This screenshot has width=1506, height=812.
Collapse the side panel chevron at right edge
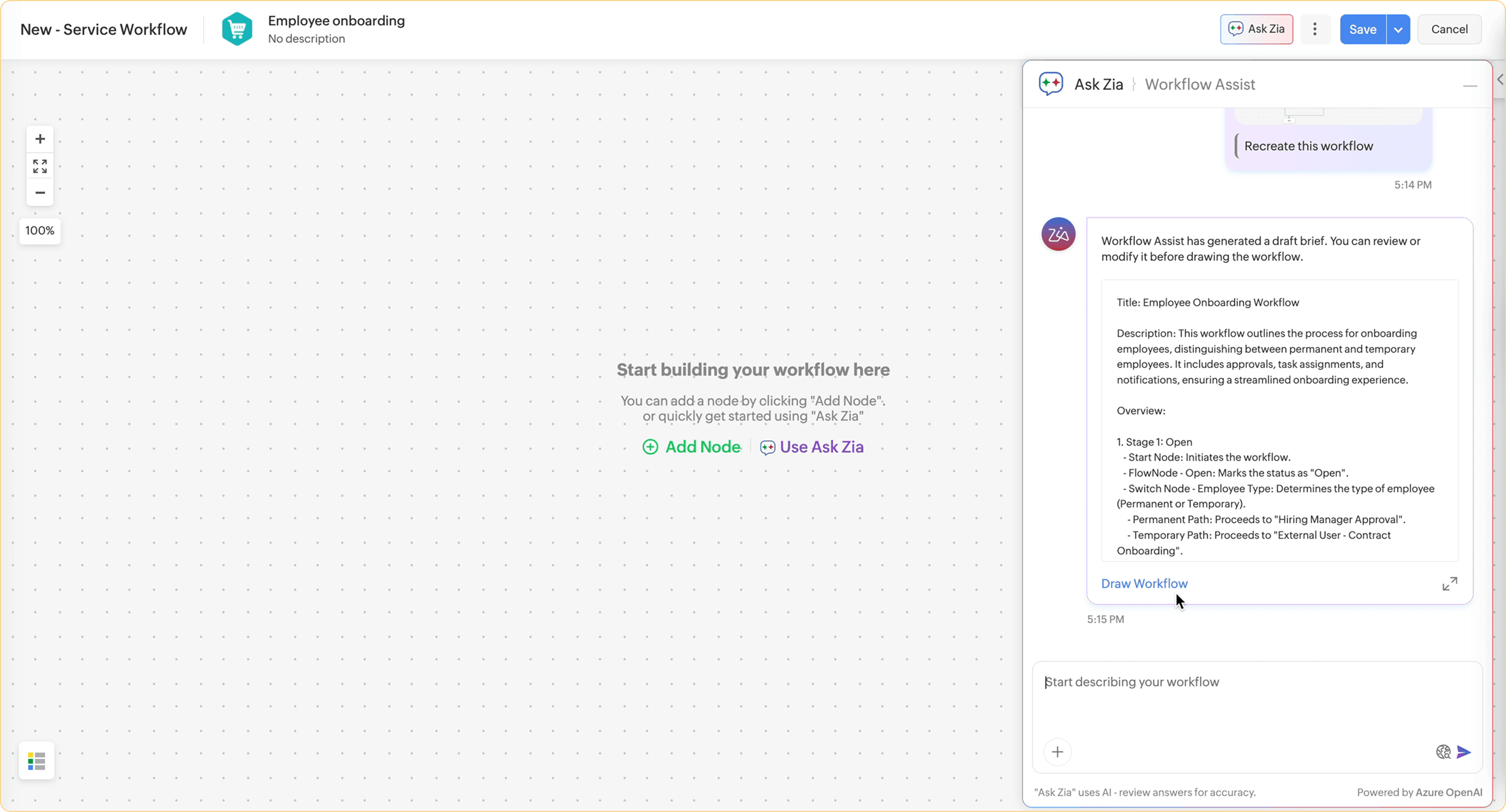point(1500,79)
